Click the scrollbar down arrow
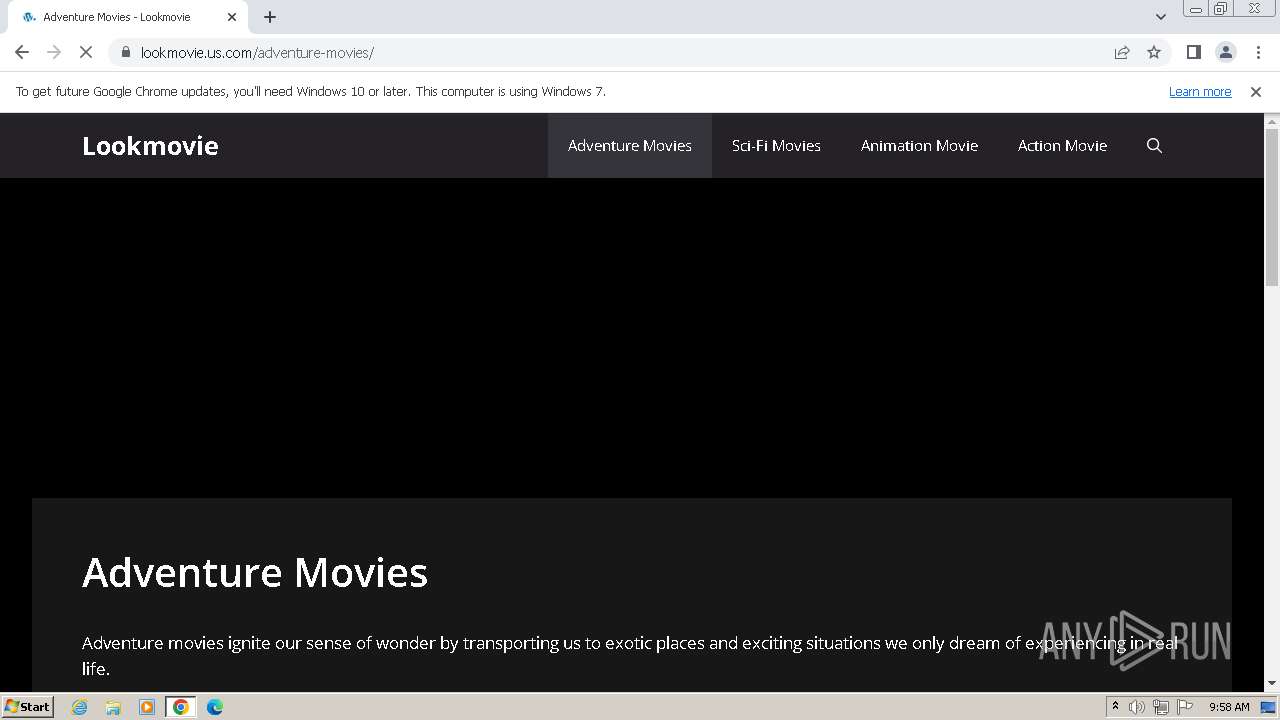The height and width of the screenshot is (720, 1280). pos(1272,683)
